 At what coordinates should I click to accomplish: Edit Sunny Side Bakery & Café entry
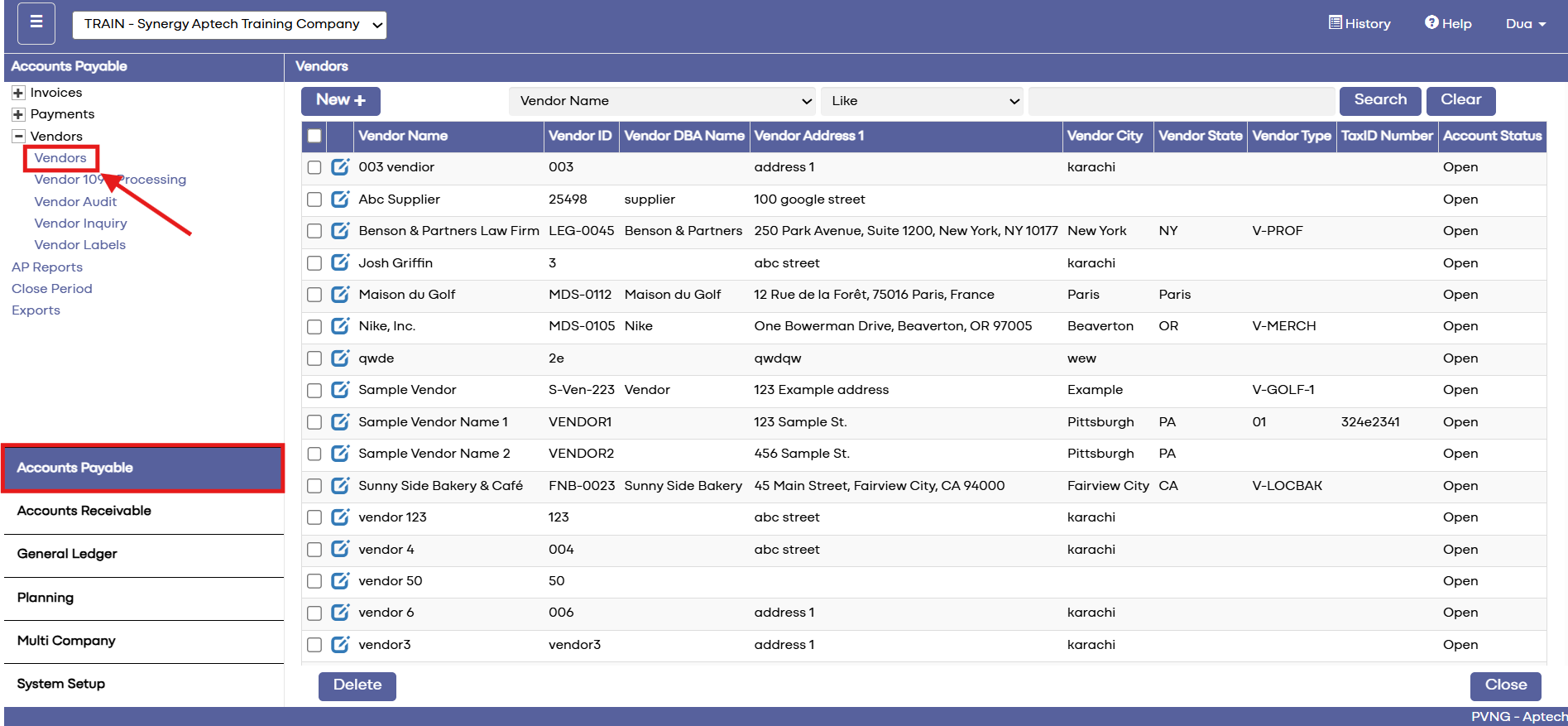340,485
